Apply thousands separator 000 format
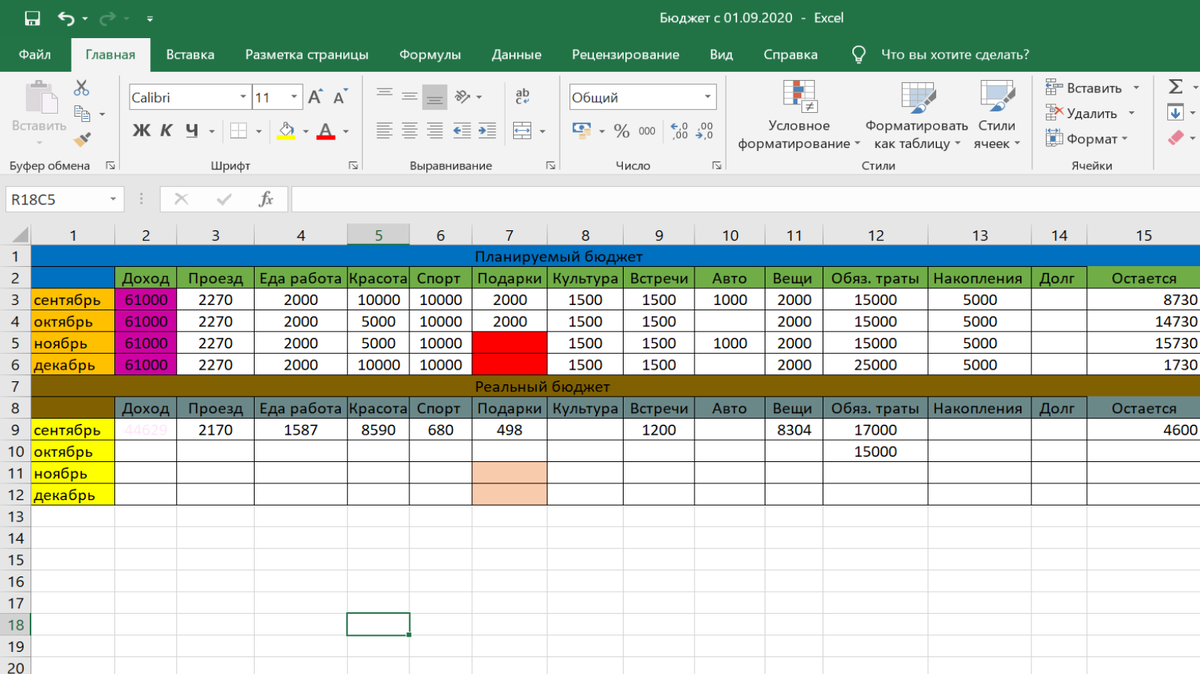This screenshot has width=1200, height=674. [x=647, y=131]
